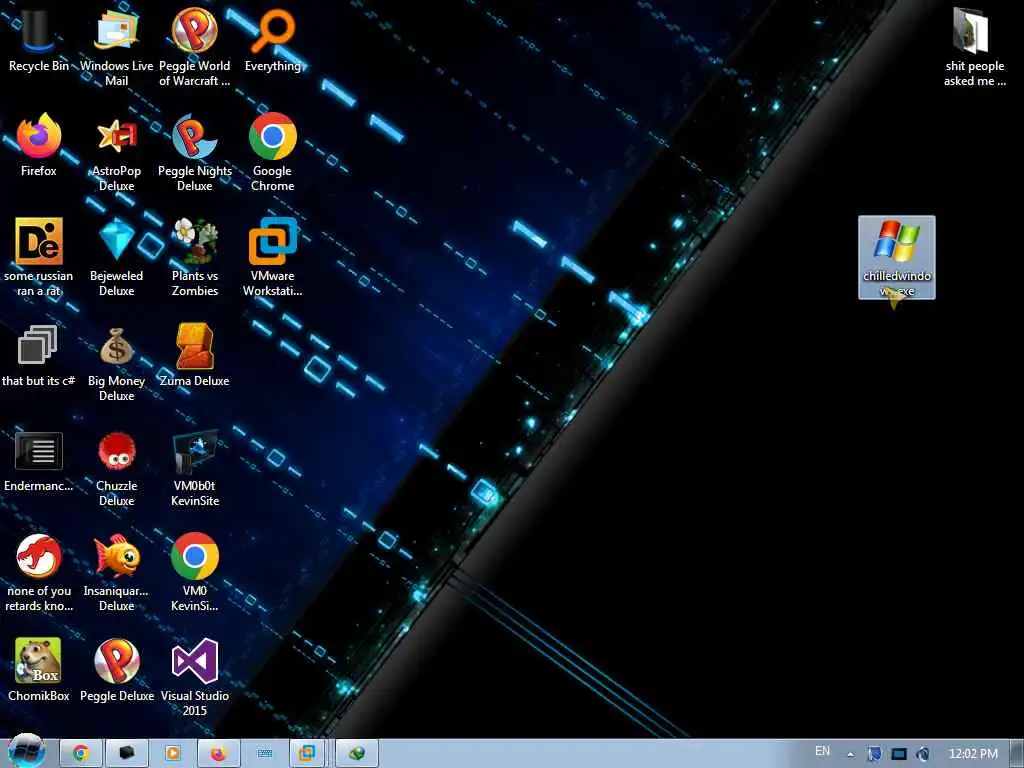Image resolution: width=1024 pixels, height=768 pixels.
Task: Select Insaniquarium Deluxe fish icon
Action: (116, 573)
